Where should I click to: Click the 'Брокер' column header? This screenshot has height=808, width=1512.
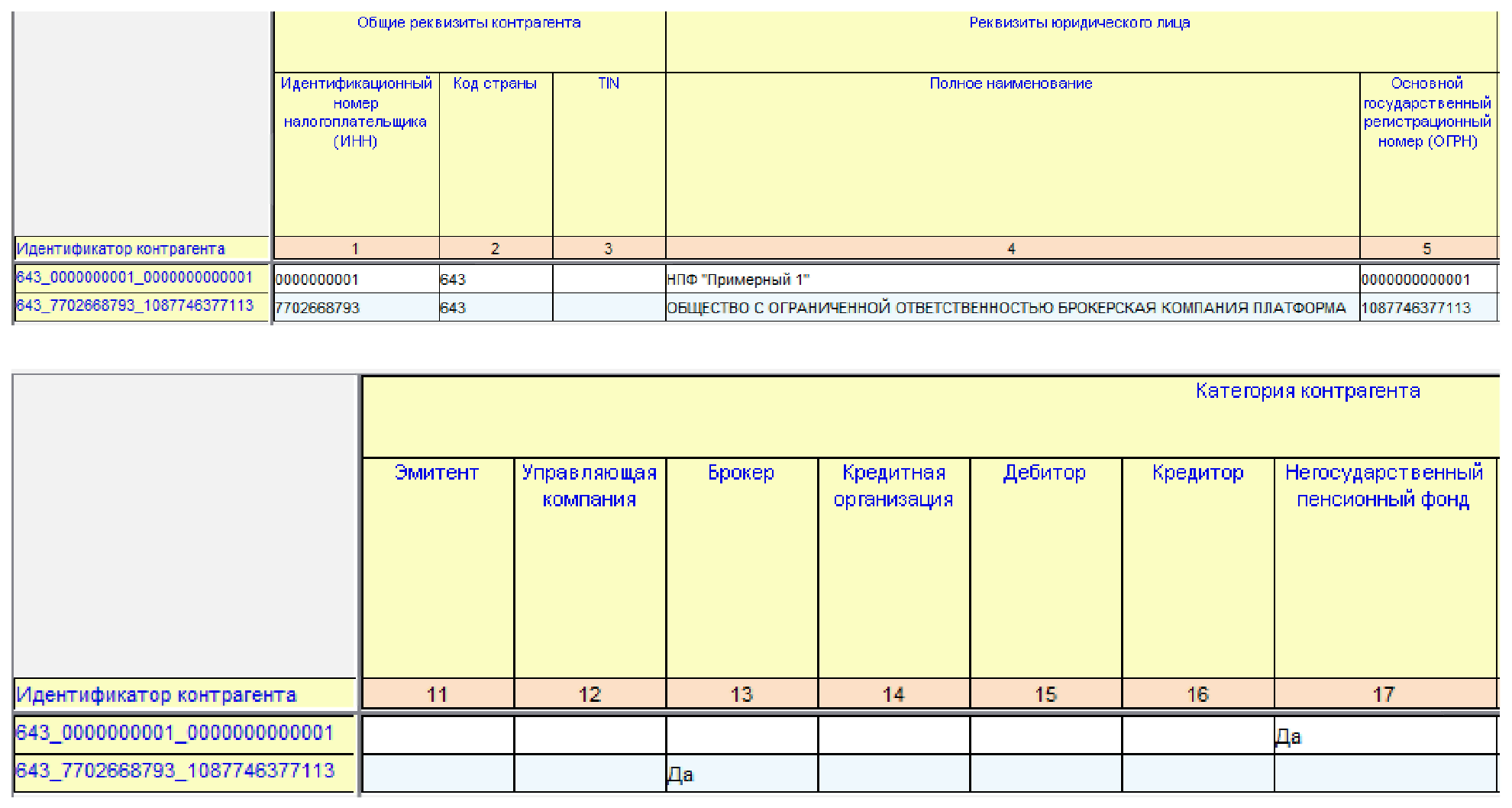pyautogui.click(x=741, y=567)
